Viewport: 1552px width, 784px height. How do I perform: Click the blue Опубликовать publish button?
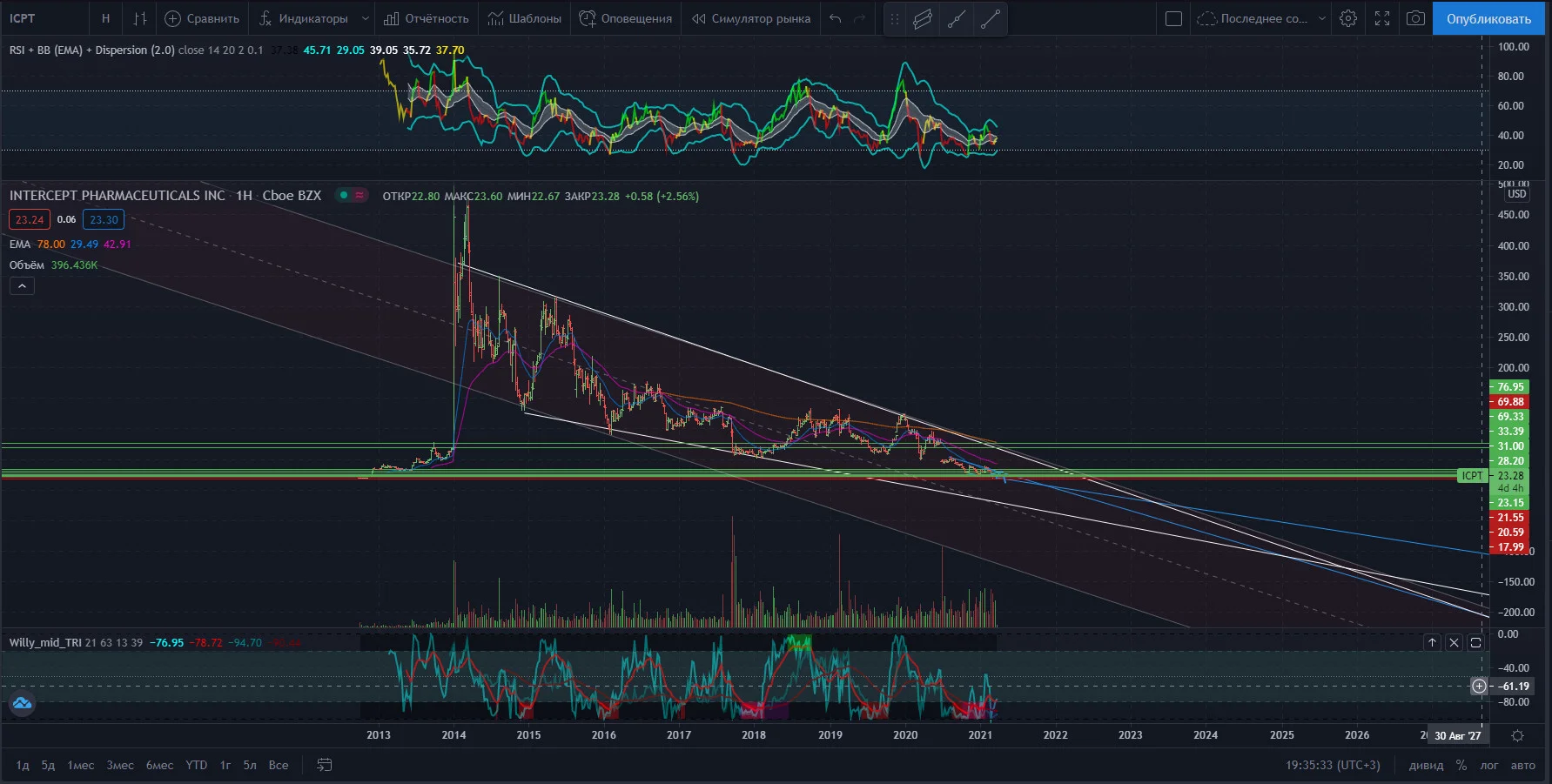click(x=1488, y=18)
